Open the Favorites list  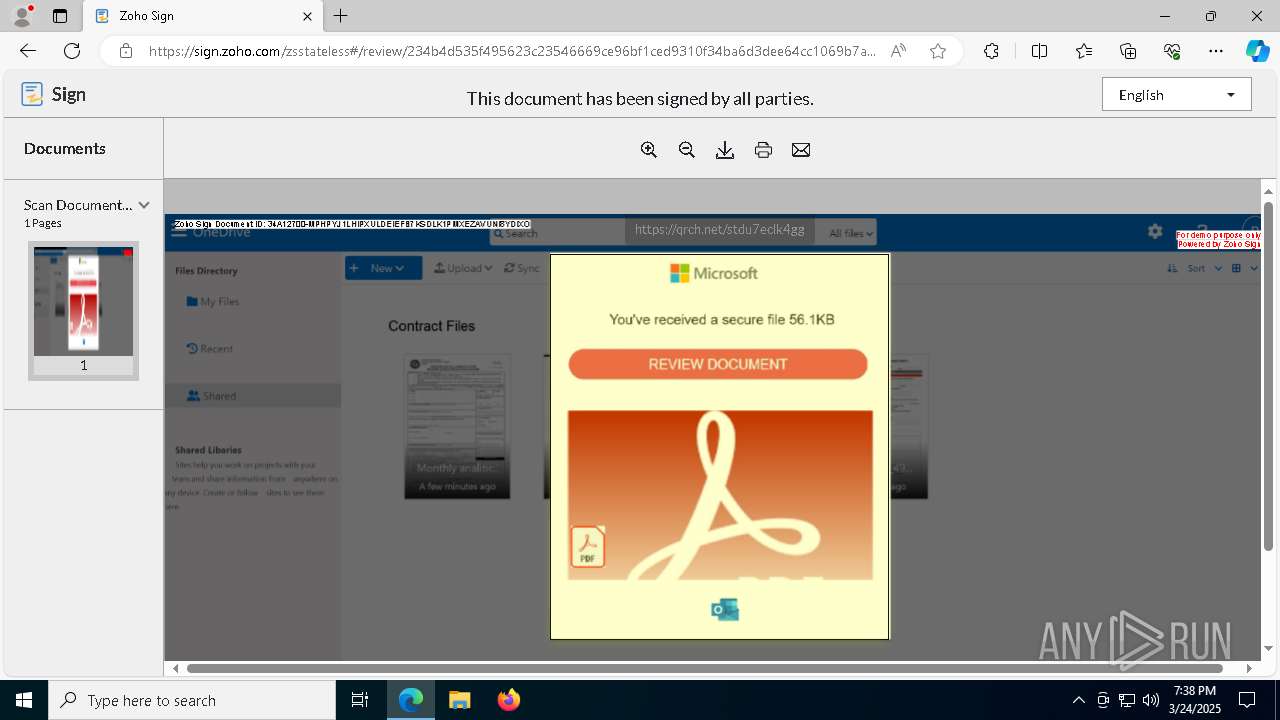point(1084,51)
